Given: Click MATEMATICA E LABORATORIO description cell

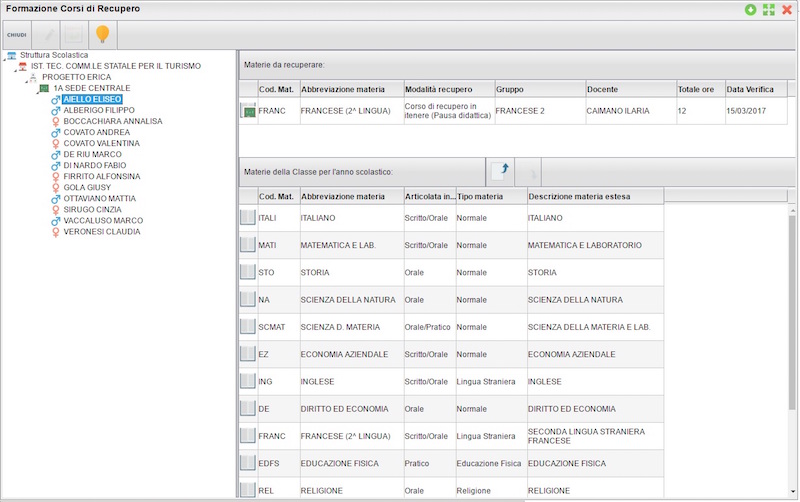Looking at the screenshot, I should [x=595, y=245].
